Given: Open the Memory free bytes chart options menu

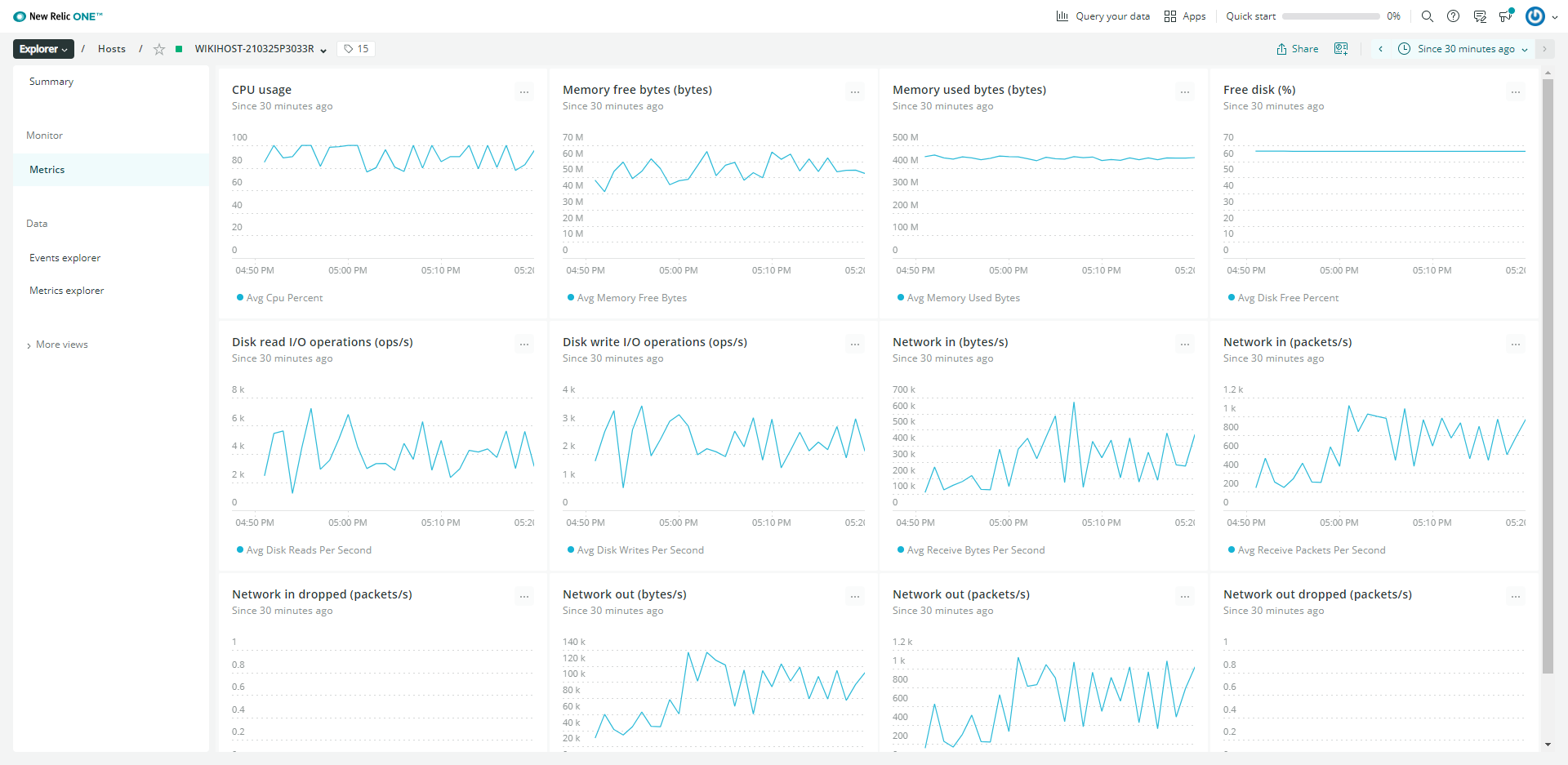Looking at the screenshot, I should [x=855, y=92].
